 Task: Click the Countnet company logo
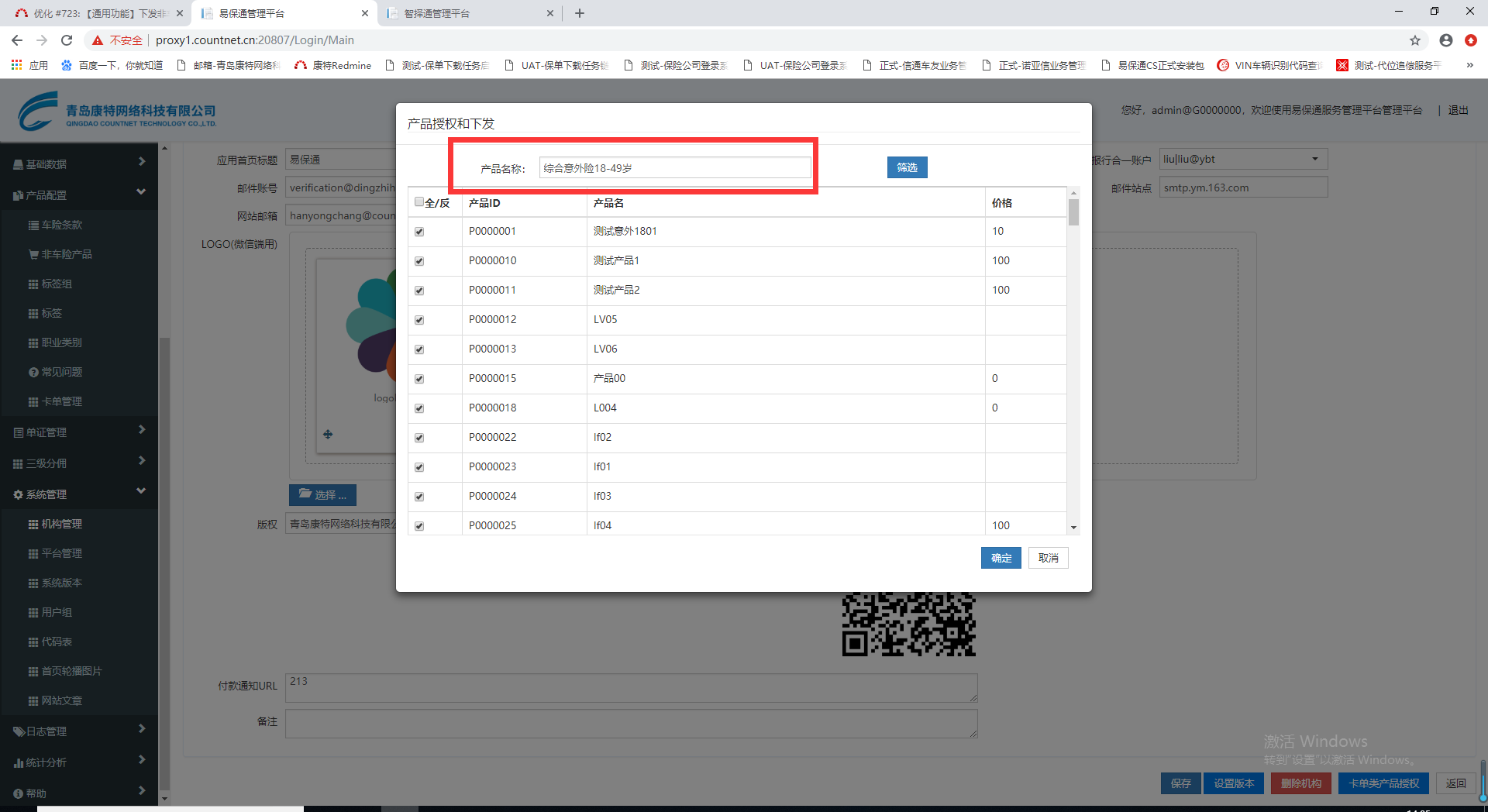tap(117, 111)
